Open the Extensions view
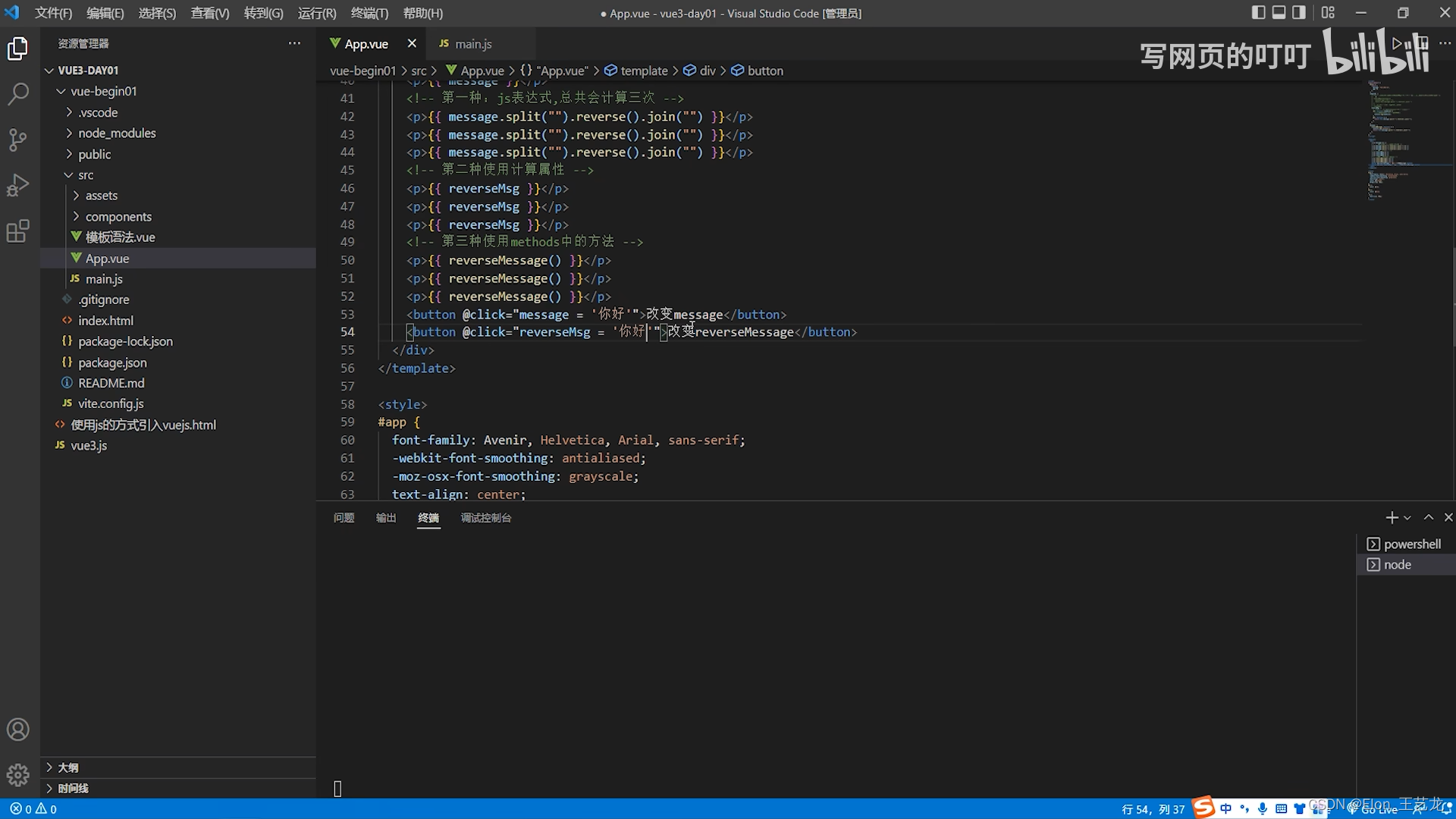Image resolution: width=1456 pixels, height=819 pixels. [17, 231]
